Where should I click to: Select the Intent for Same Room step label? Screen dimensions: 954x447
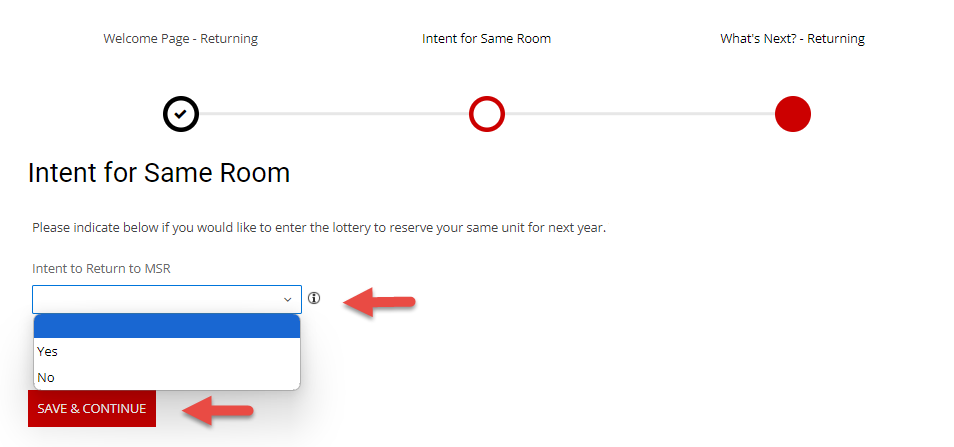pos(487,39)
